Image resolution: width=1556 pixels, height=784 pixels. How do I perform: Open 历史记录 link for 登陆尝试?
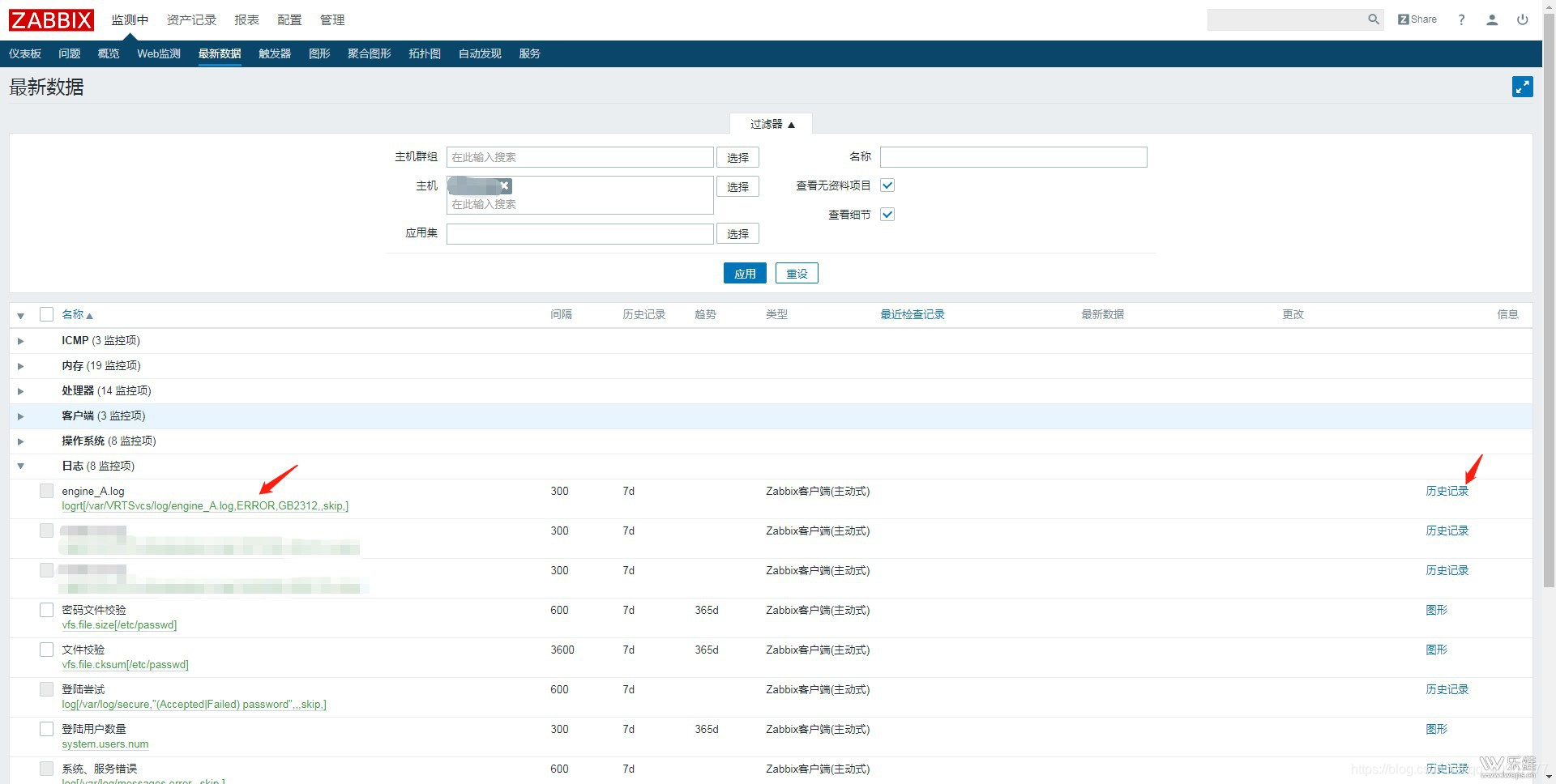tap(1447, 689)
